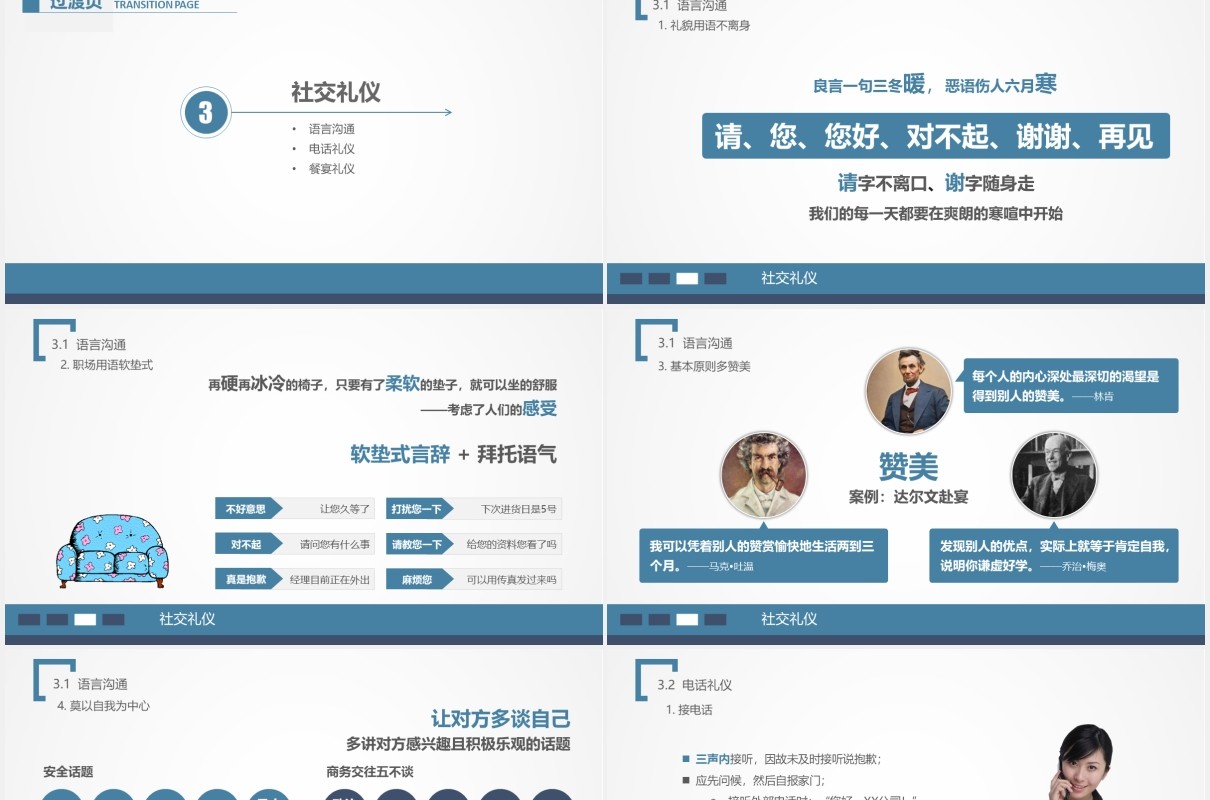This screenshot has width=1210, height=800.
Task: Click the 餐宴礼仪 bullet item
Action: tap(332, 169)
